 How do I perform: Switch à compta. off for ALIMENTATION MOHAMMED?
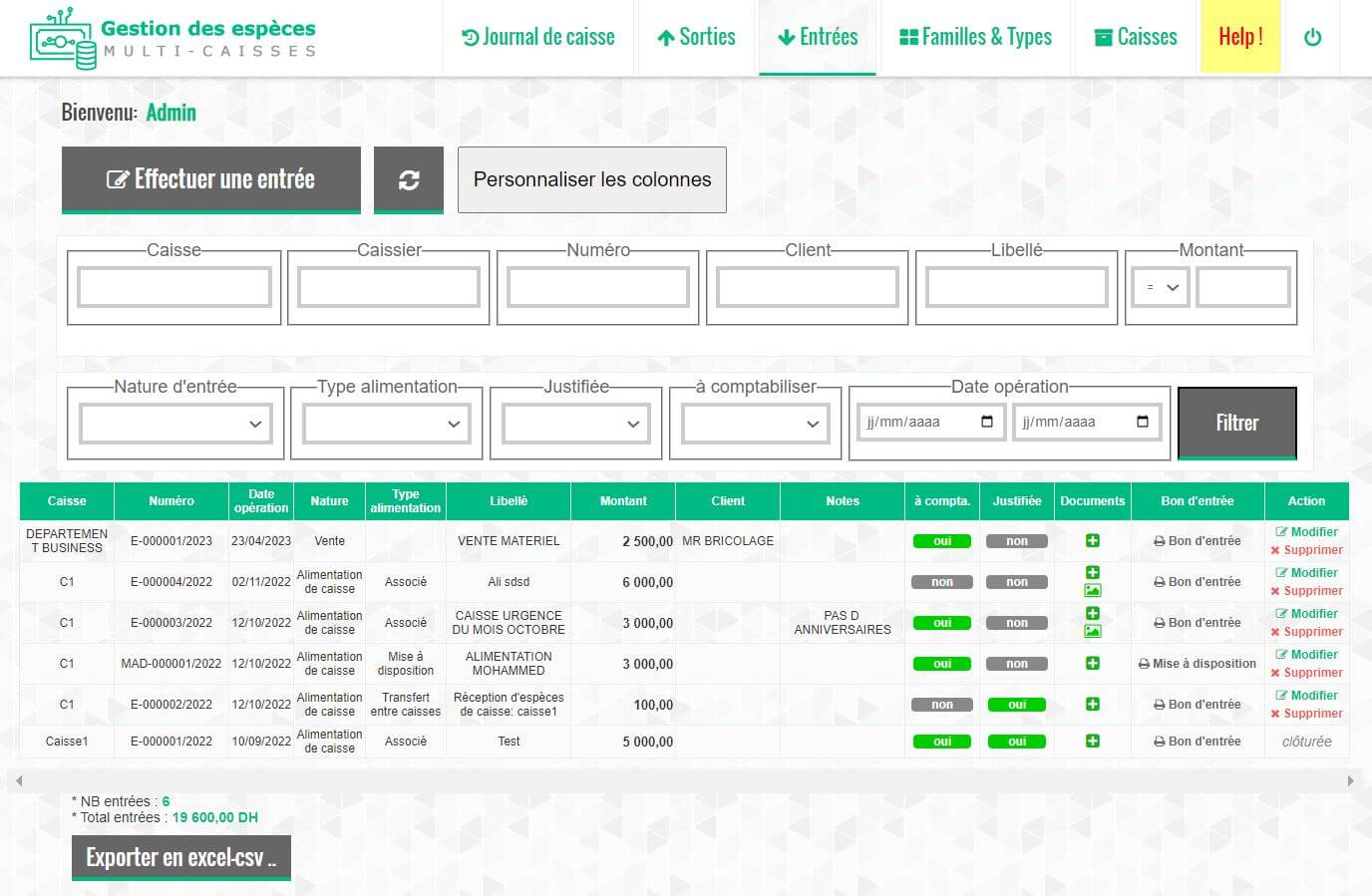click(x=940, y=663)
